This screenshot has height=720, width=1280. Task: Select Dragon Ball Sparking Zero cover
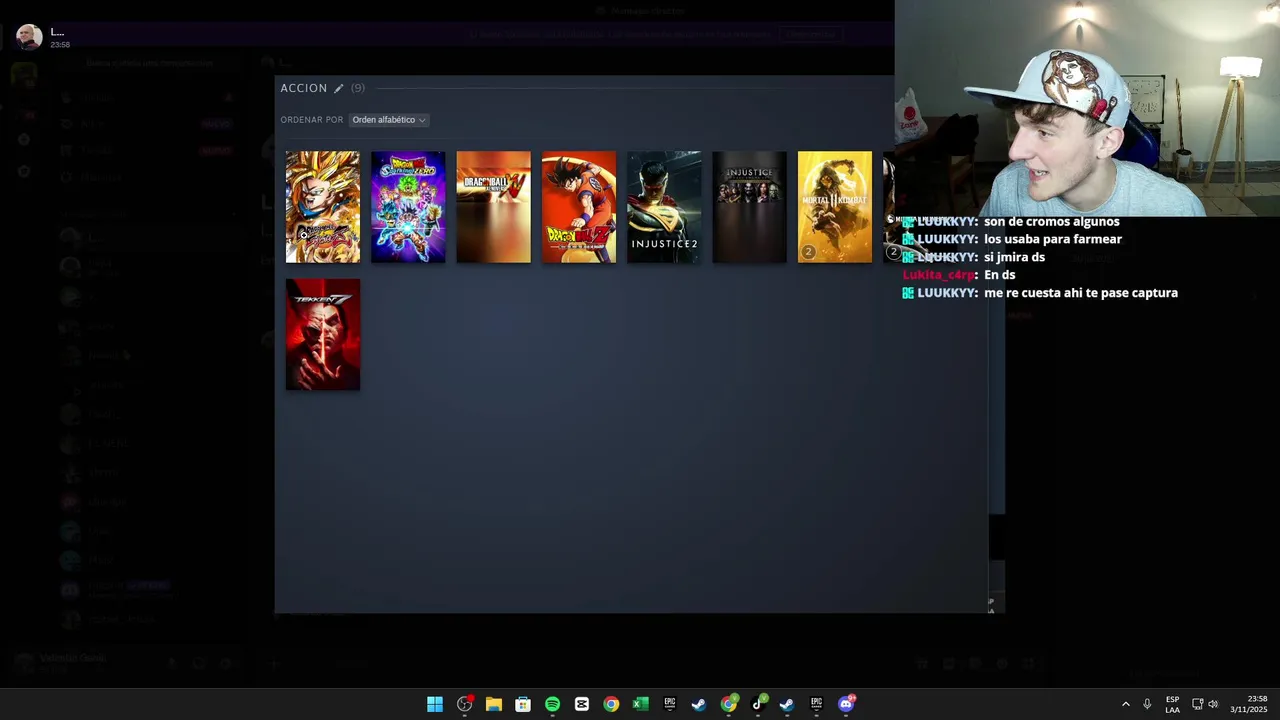point(408,207)
